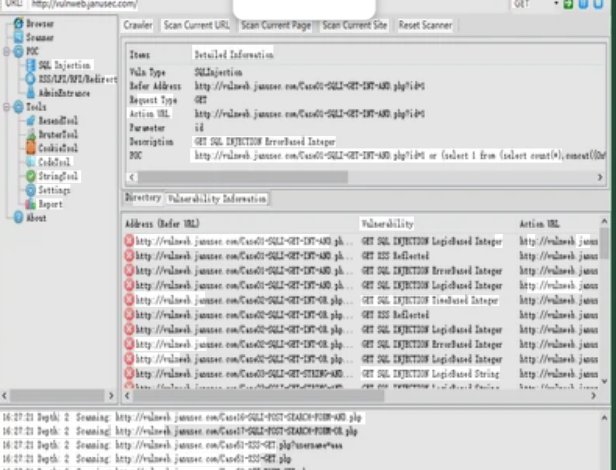
Task: Click the XSS/LFI/RFI/Redirect icon
Action: tap(31, 79)
